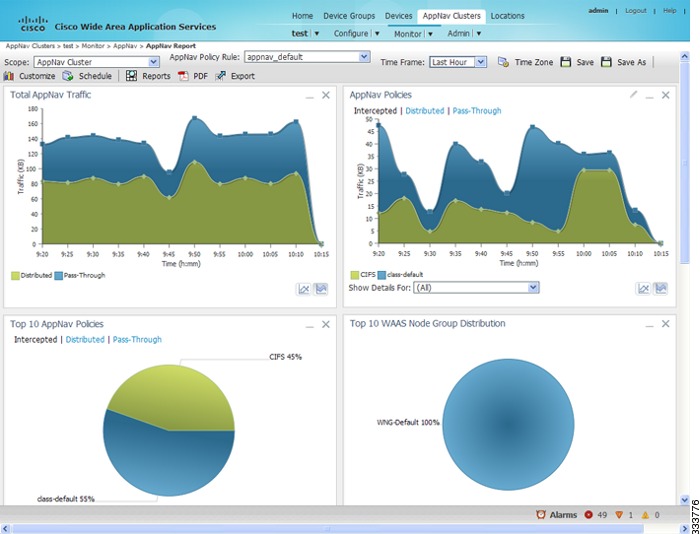
Task: Click the admin user link
Action: (598, 11)
